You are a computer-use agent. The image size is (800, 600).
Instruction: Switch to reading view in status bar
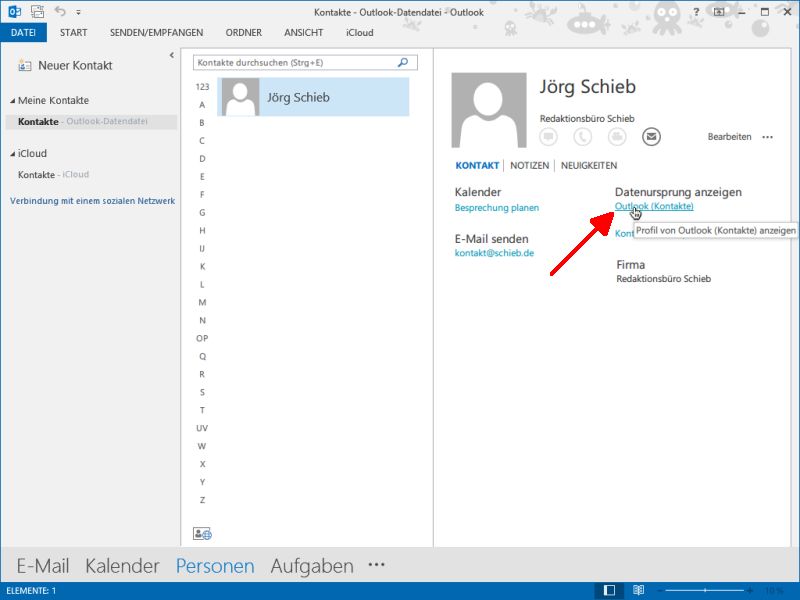tap(638, 590)
